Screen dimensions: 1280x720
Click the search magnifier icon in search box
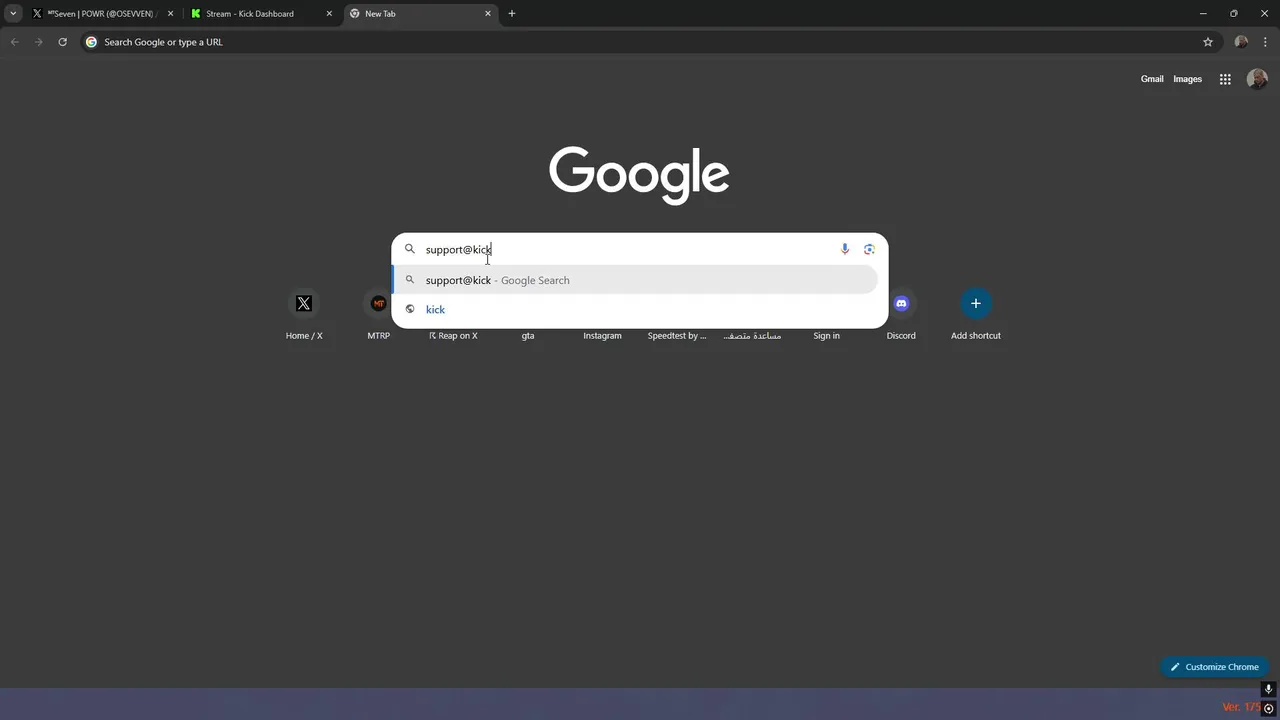(409, 249)
